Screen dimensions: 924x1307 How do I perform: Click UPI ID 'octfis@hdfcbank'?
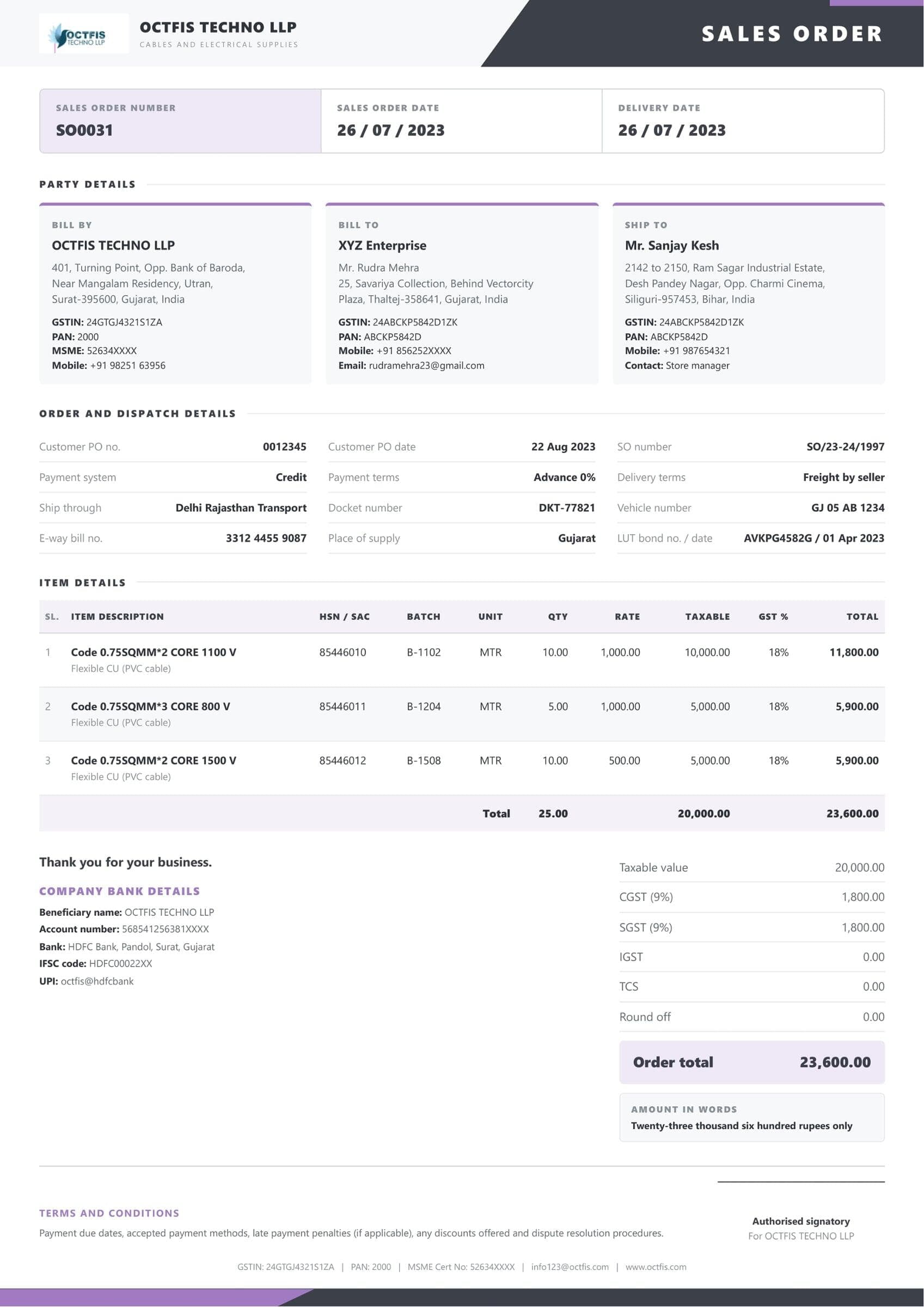tap(97, 981)
